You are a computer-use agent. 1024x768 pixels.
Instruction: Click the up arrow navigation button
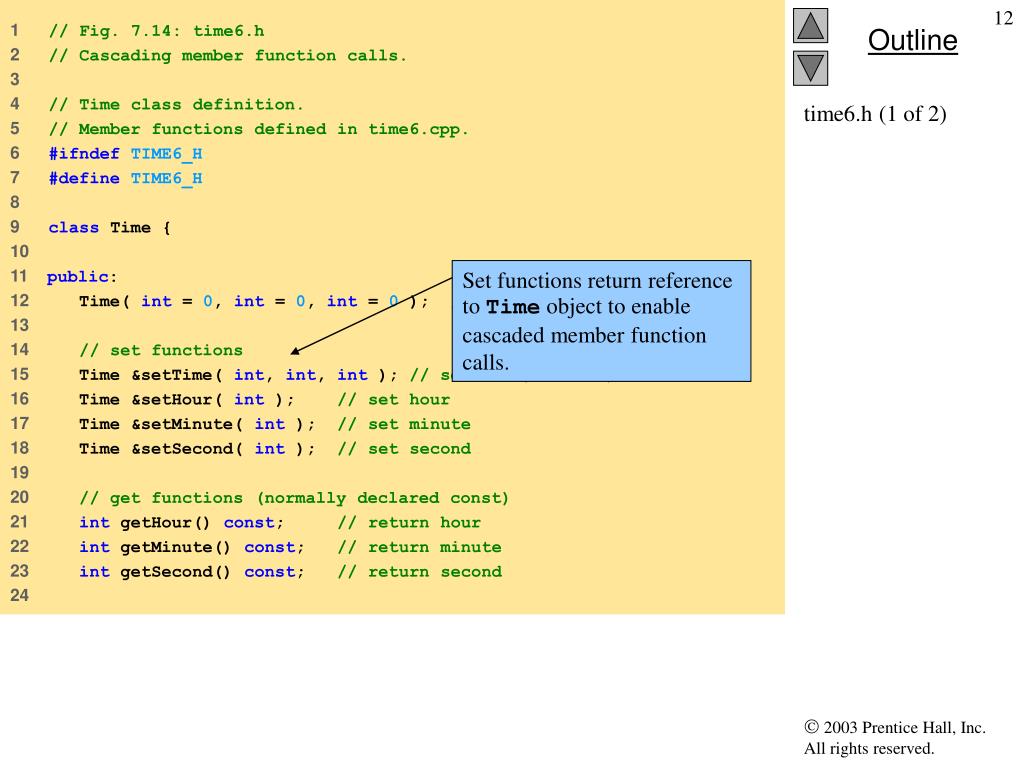810,25
